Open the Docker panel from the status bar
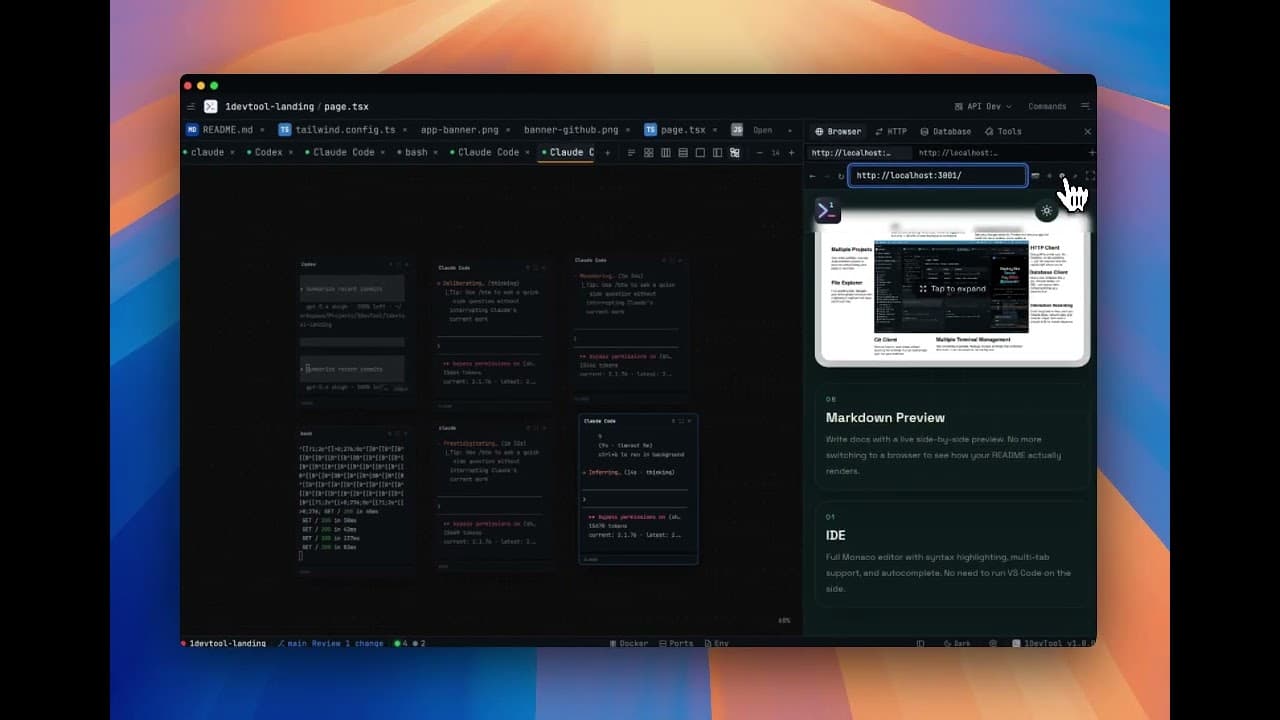 pyautogui.click(x=630, y=643)
